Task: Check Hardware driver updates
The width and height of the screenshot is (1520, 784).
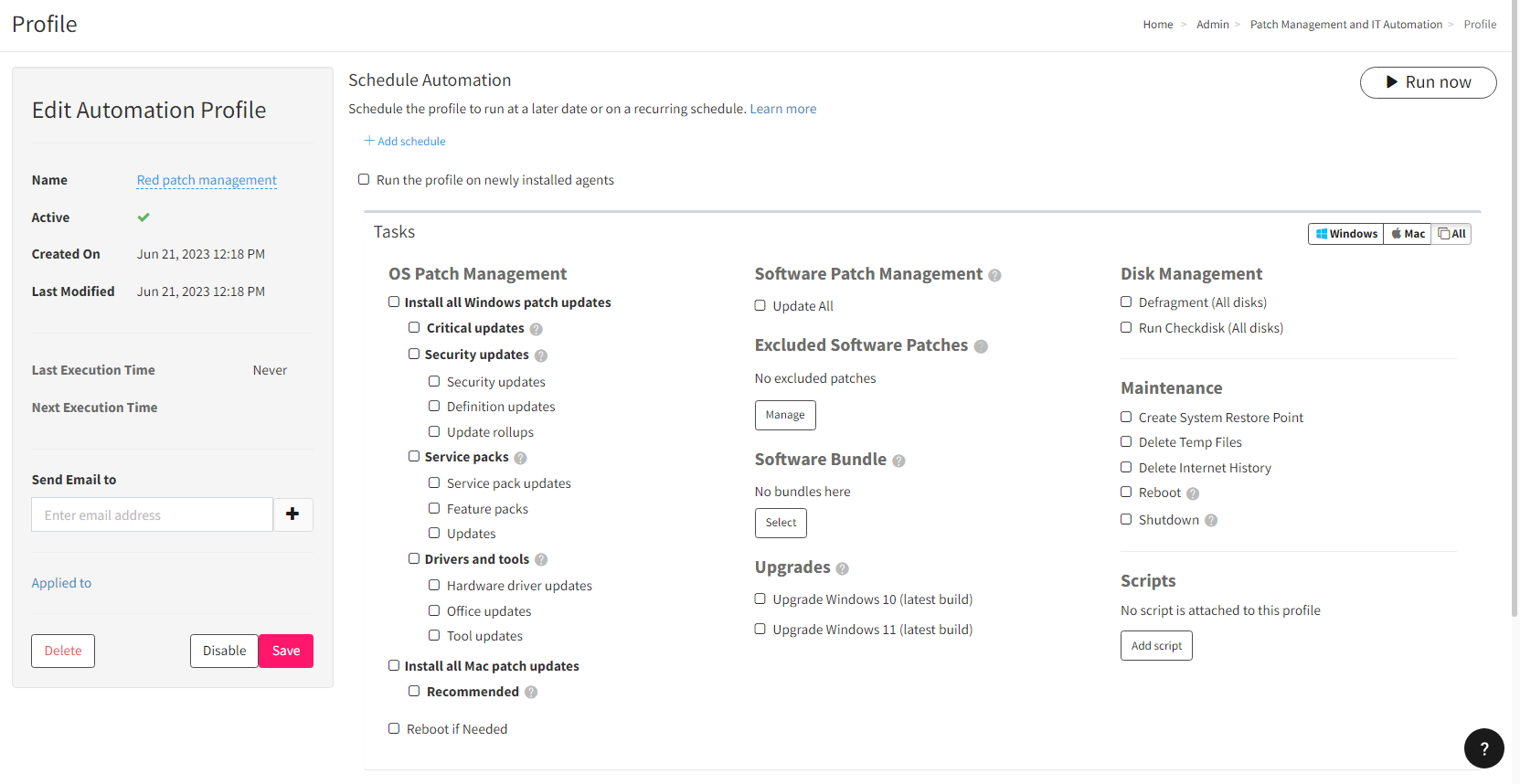Action: coord(434,585)
